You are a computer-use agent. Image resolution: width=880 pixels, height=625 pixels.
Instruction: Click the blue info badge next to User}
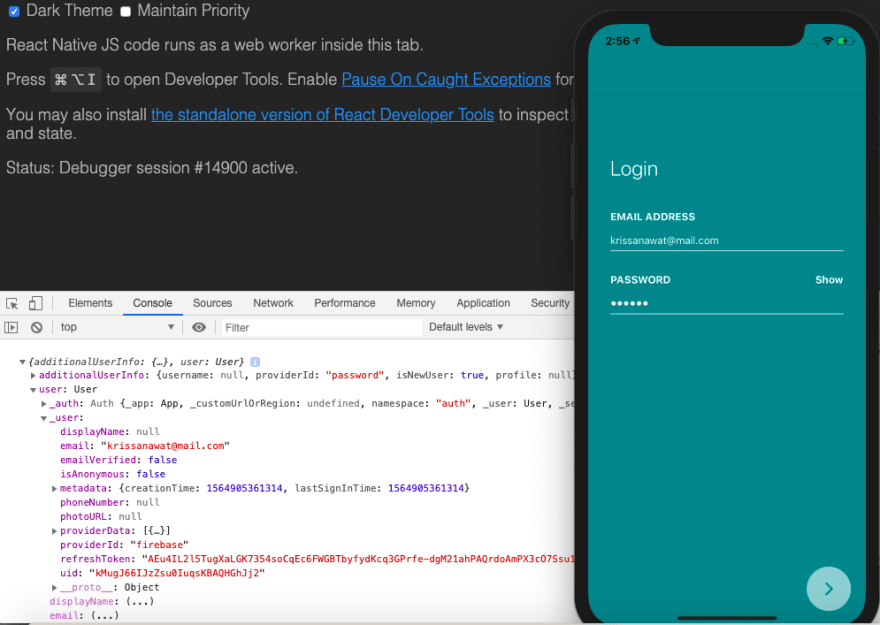tap(255, 362)
